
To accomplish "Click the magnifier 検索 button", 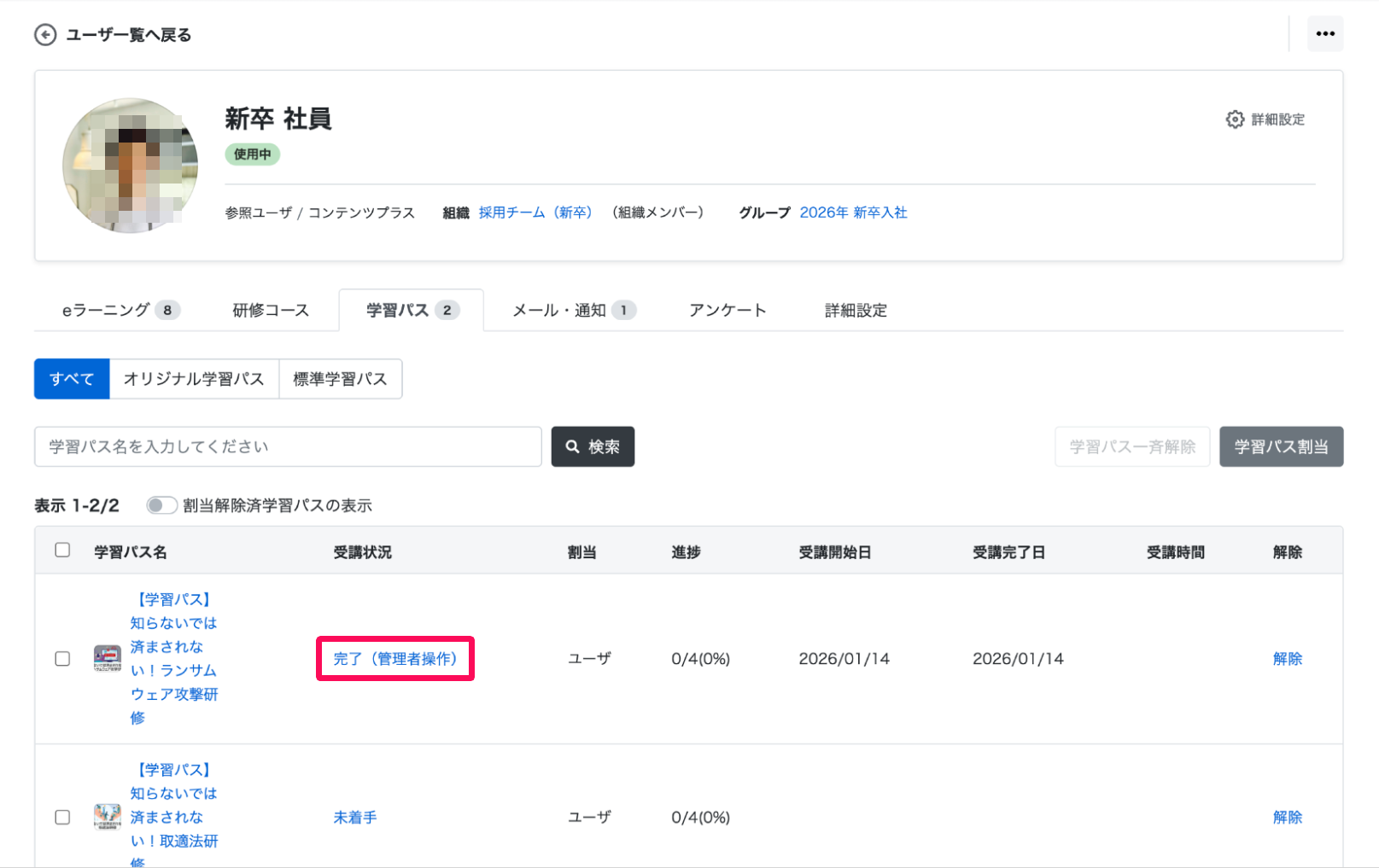I will tap(593, 446).
